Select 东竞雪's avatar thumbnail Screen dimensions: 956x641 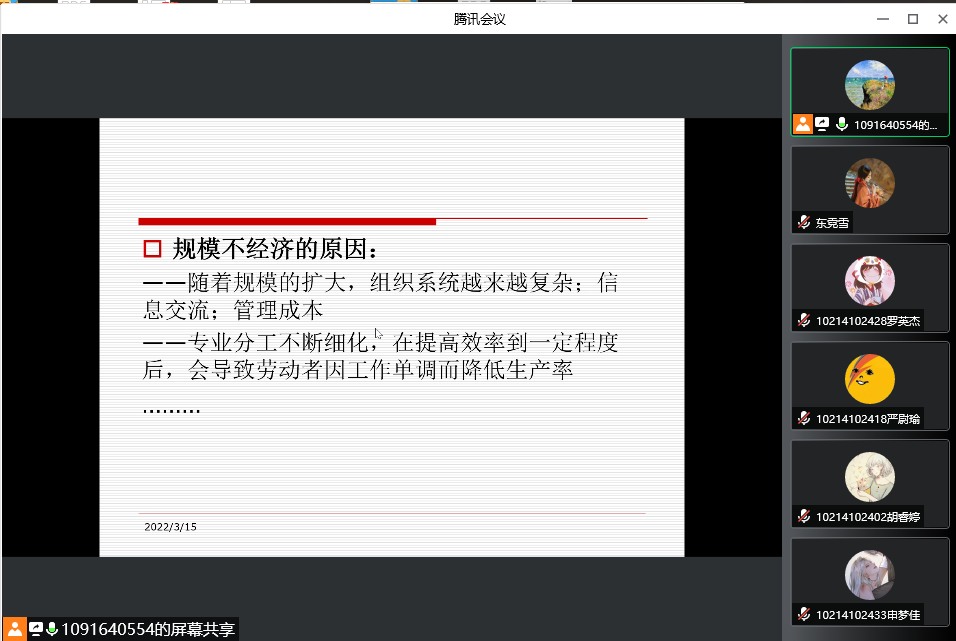point(869,183)
